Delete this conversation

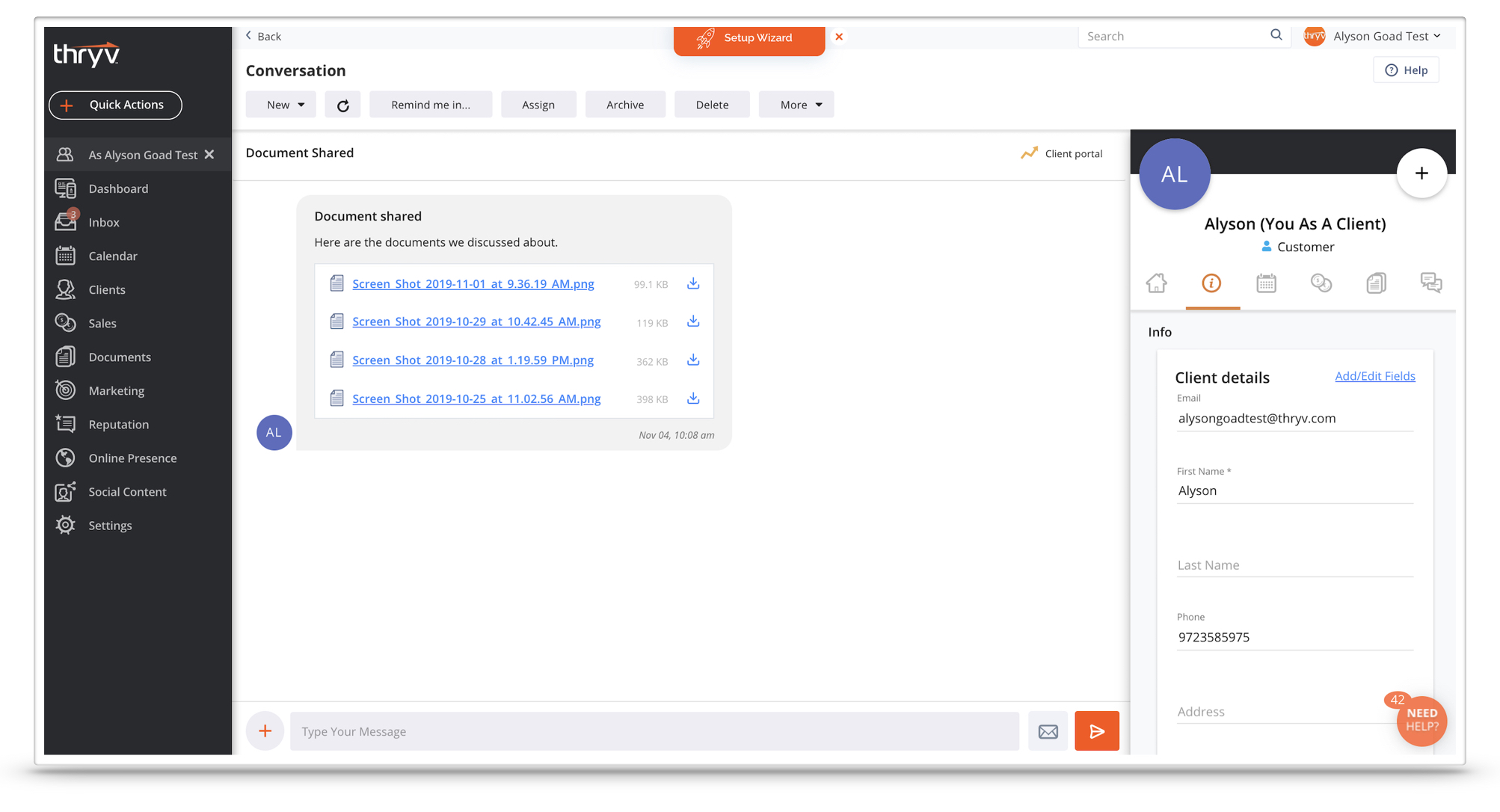[x=712, y=105]
